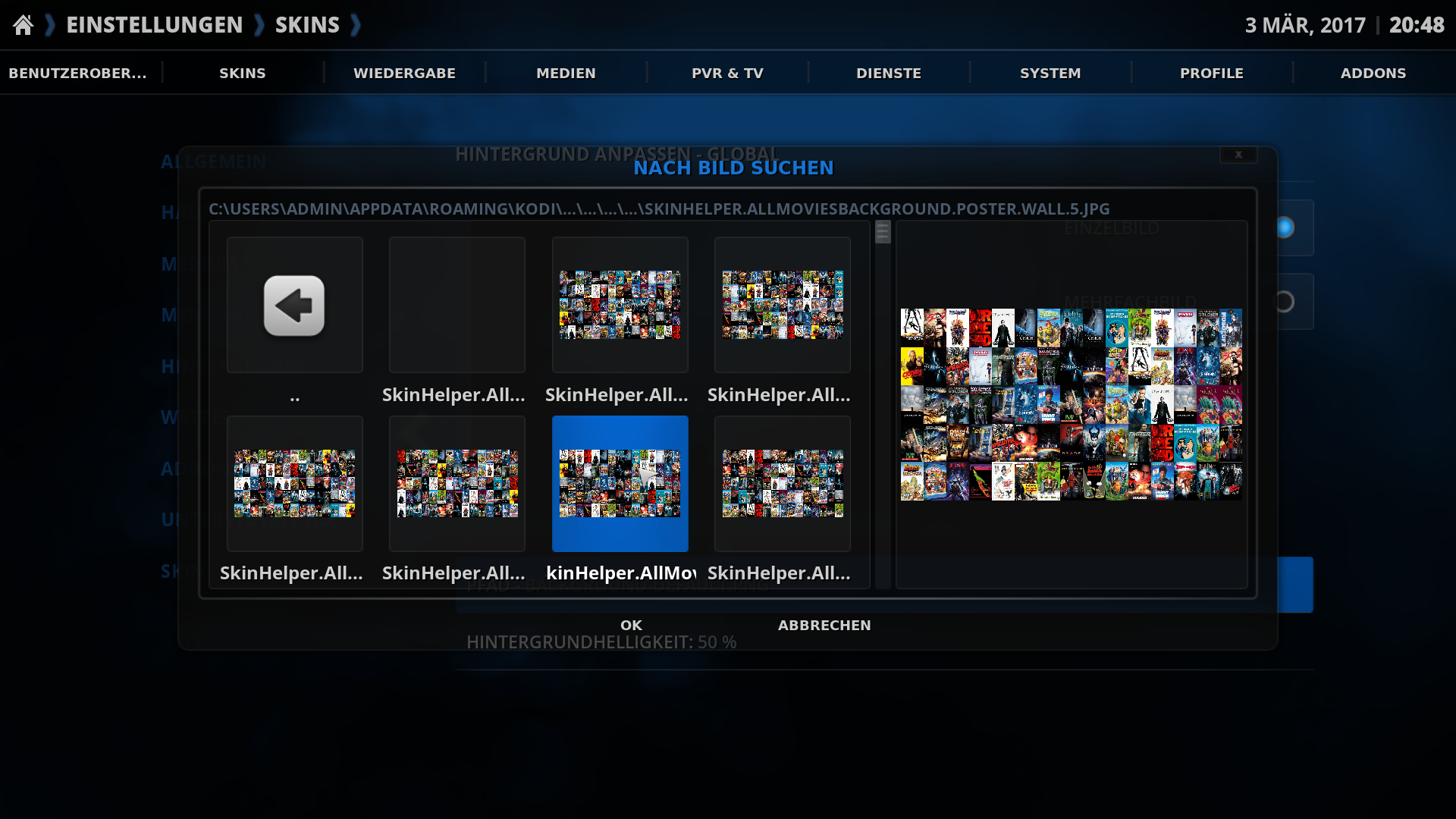Click the image file path text

pos(659,209)
